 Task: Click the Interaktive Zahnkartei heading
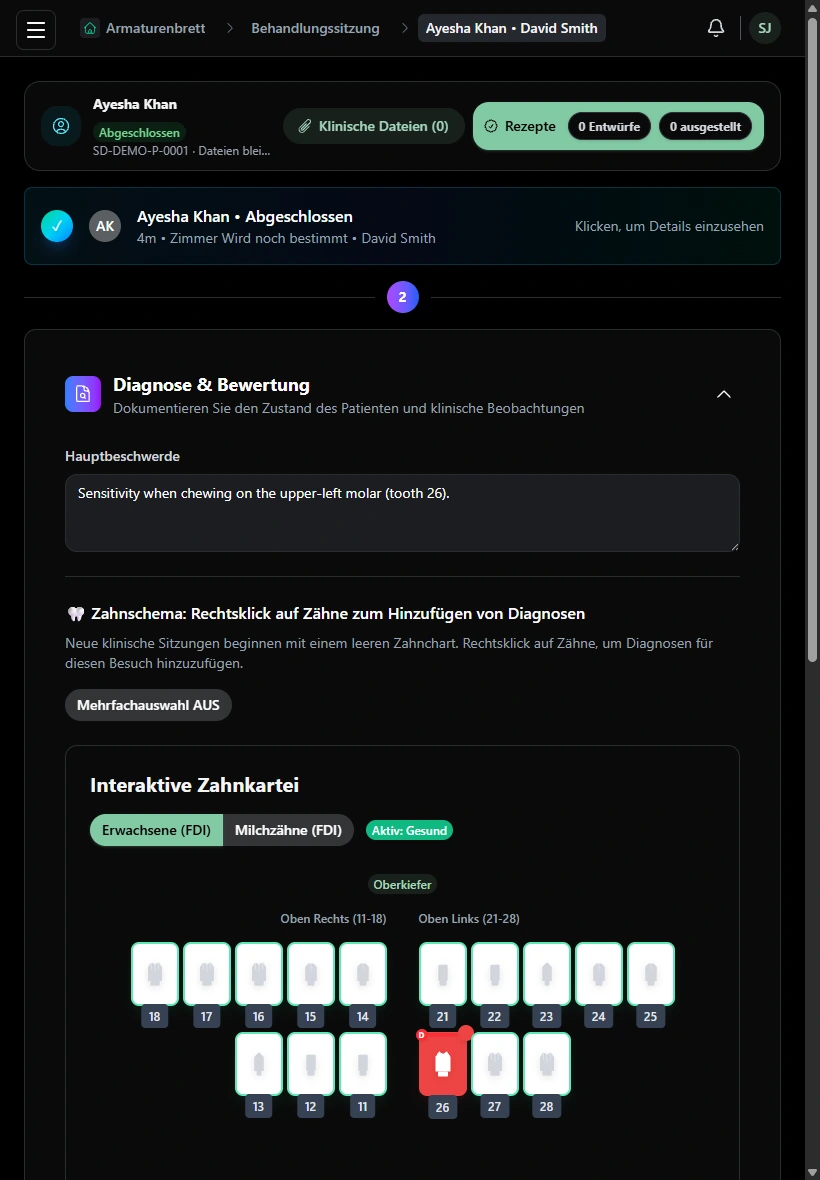(195, 785)
